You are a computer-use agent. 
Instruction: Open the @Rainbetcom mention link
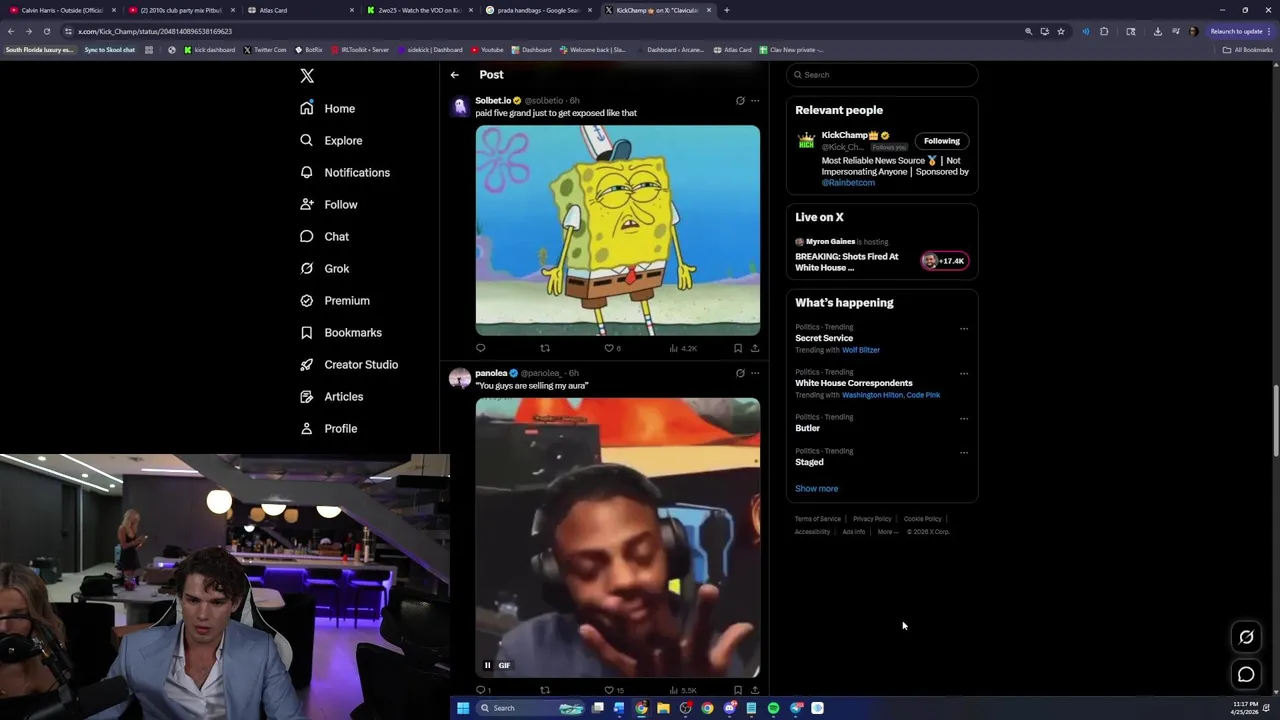click(848, 183)
